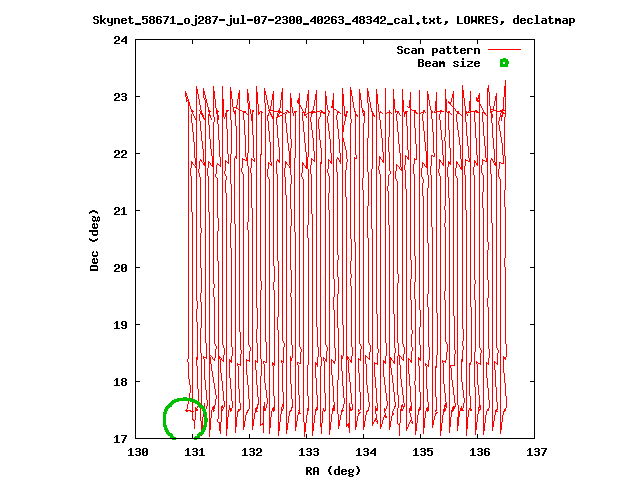This screenshot has height=480, width=640.
Task: Select the 'Scan pattern' legend label
Action: (438, 50)
